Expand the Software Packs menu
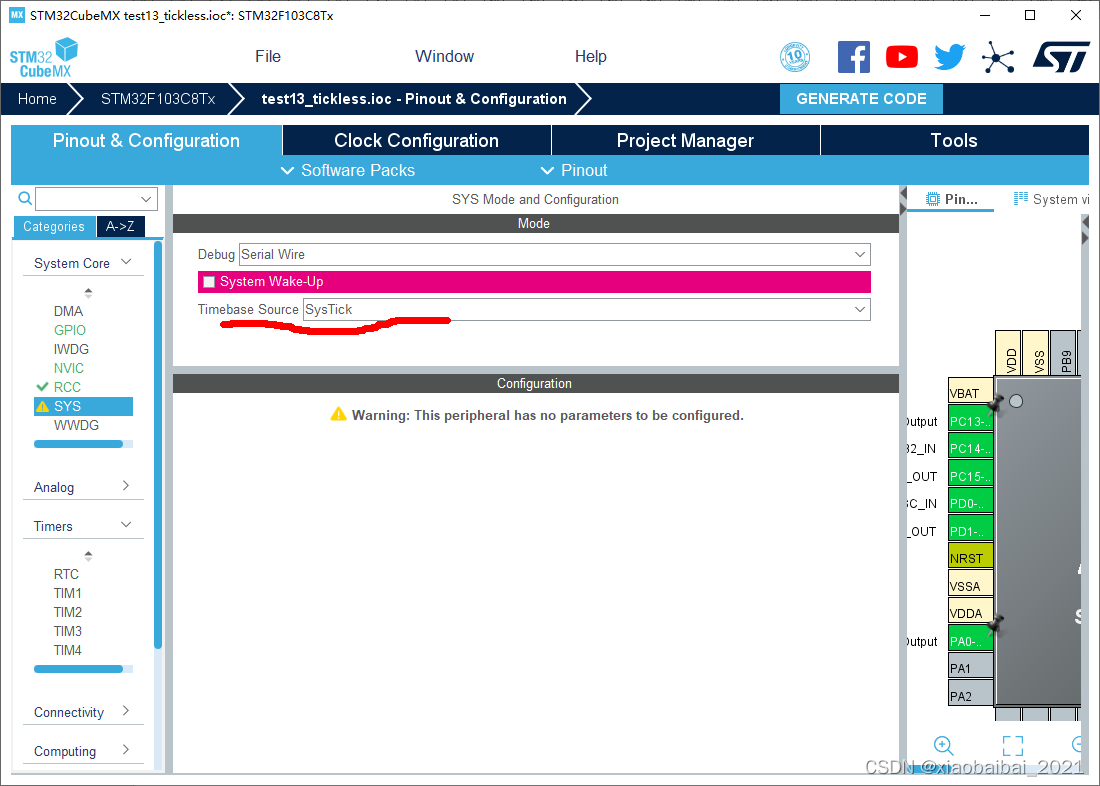Screen dimensions: 1100x786 [347, 171]
